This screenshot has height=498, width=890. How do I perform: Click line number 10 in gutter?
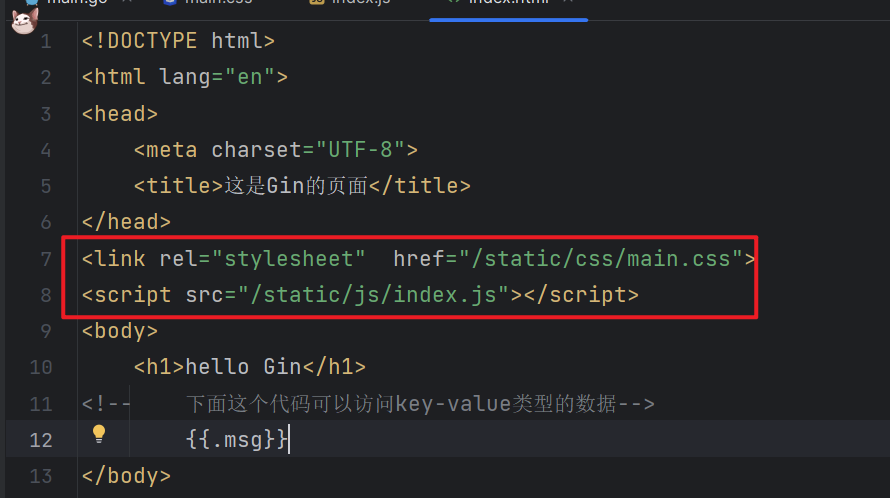[x=41, y=367]
